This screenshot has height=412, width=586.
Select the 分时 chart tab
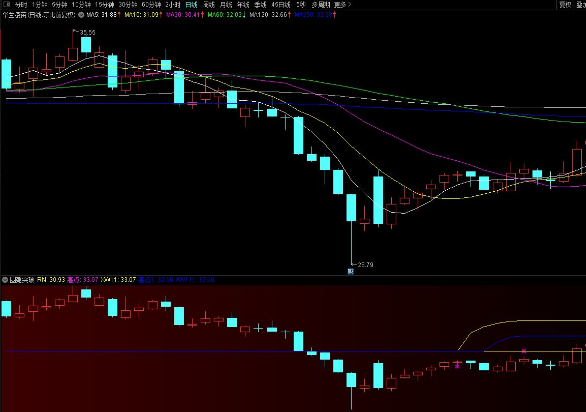pyautogui.click(x=21, y=4)
